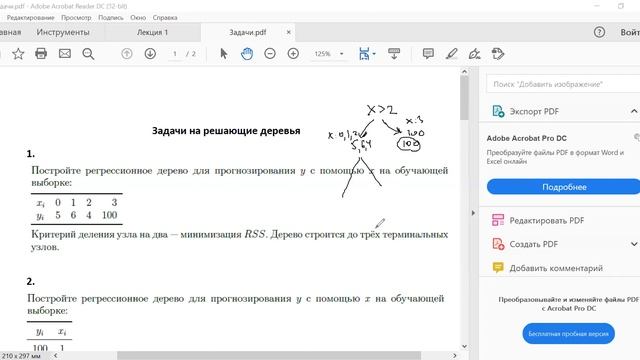Start the Бесплатная пробная версия
Viewport: 640px width, 360px height.
pos(568,333)
